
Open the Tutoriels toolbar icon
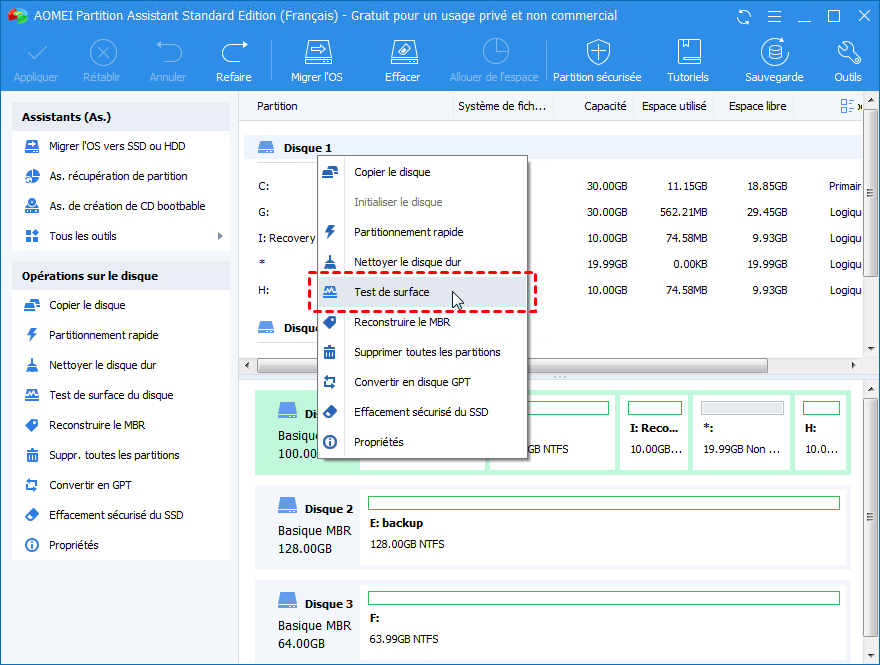688,53
